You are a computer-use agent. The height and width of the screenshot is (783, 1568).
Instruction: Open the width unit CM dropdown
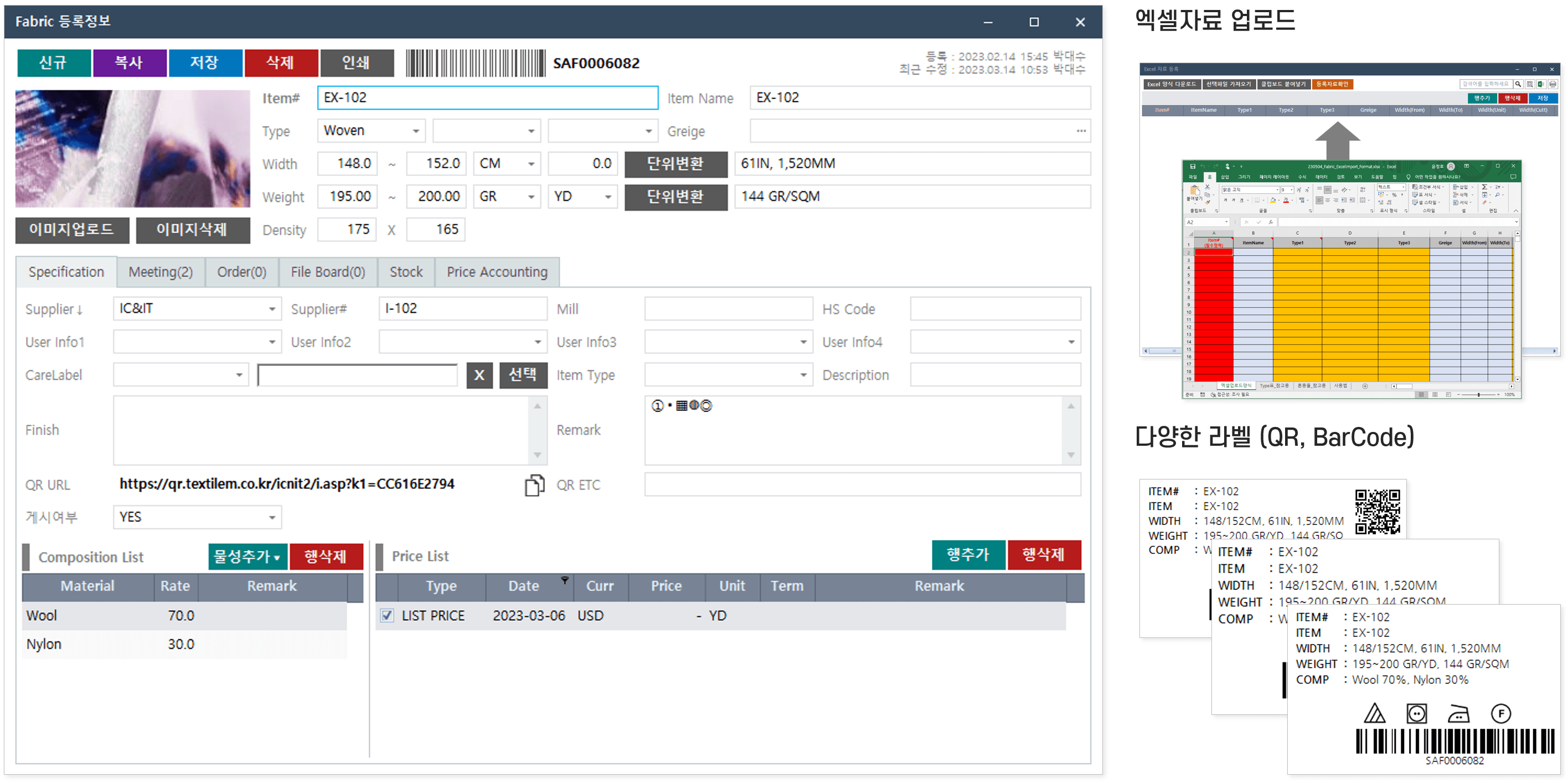point(531,164)
